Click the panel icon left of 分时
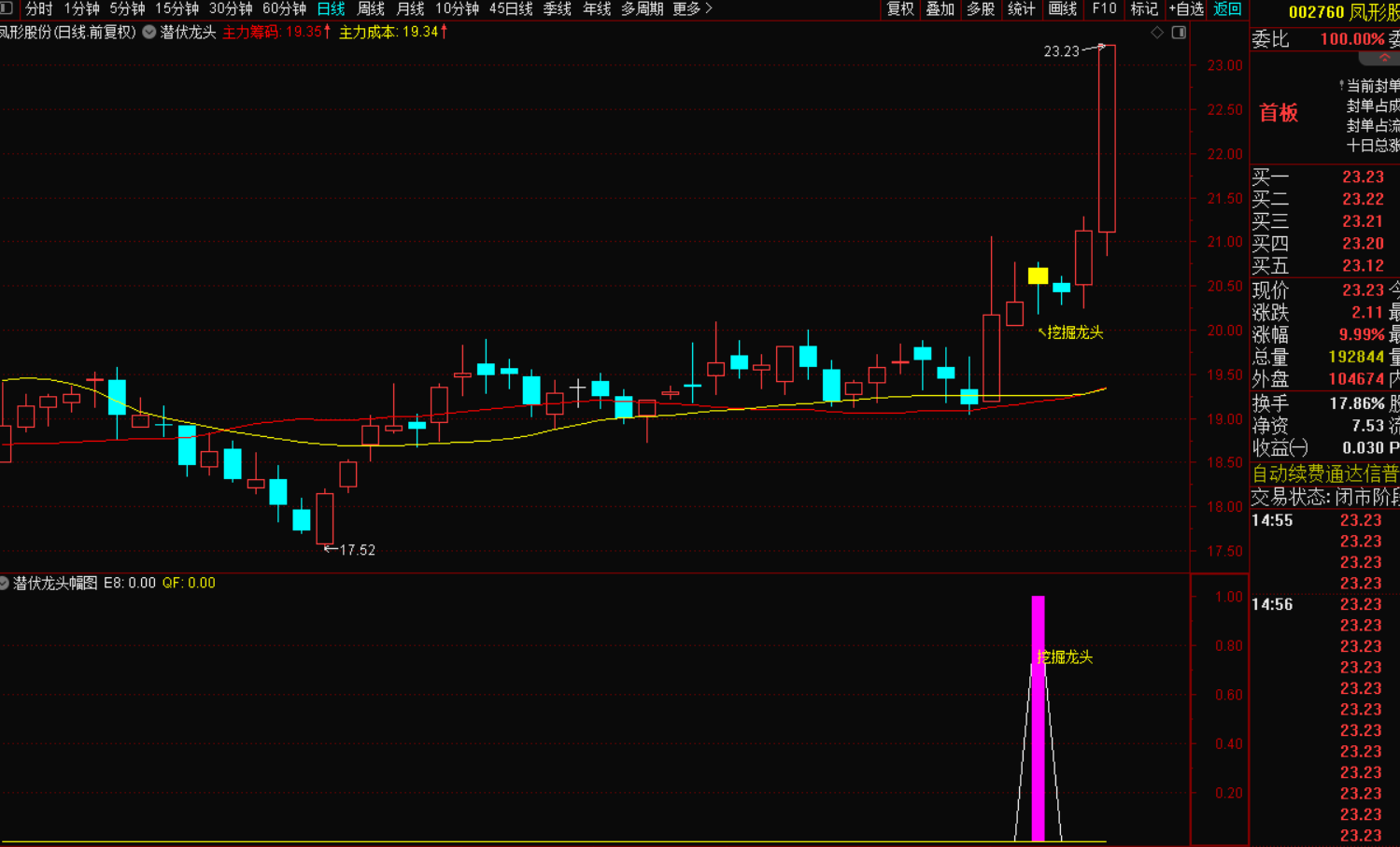 click(x=7, y=8)
